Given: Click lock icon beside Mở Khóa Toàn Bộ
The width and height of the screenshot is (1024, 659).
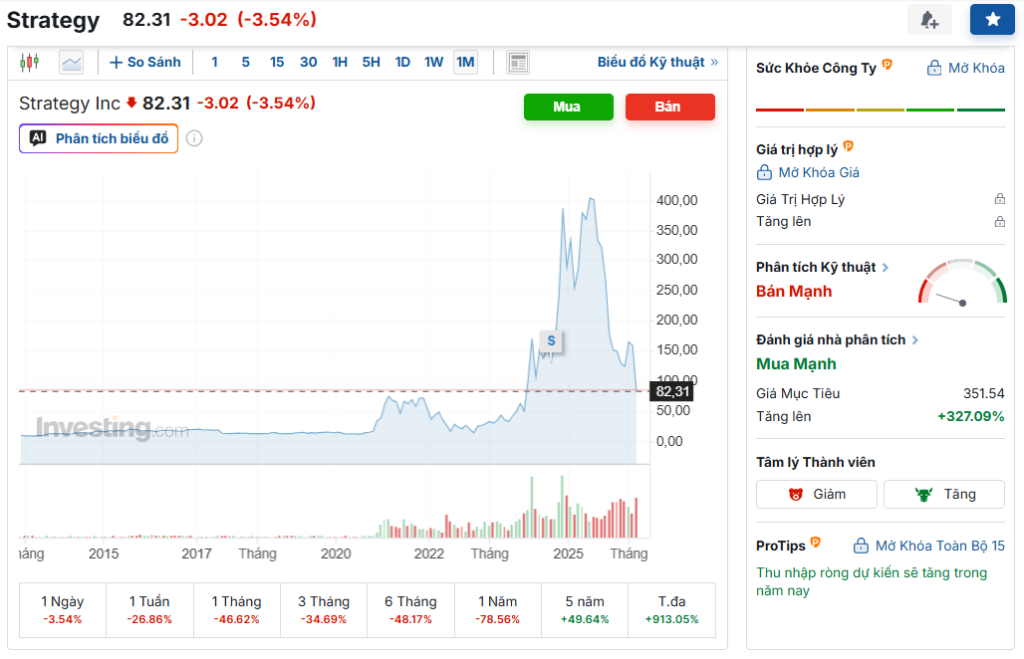Looking at the screenshot, I should [861, 545].
